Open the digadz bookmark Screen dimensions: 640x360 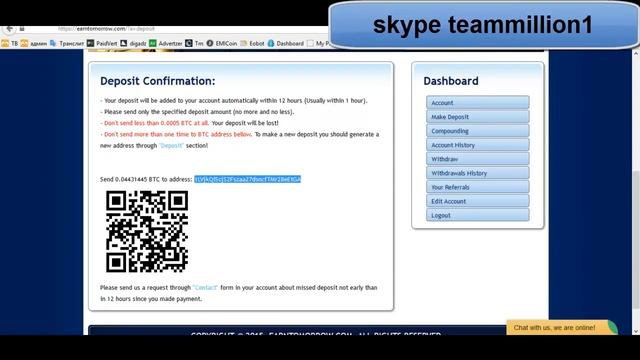(133, 43)
